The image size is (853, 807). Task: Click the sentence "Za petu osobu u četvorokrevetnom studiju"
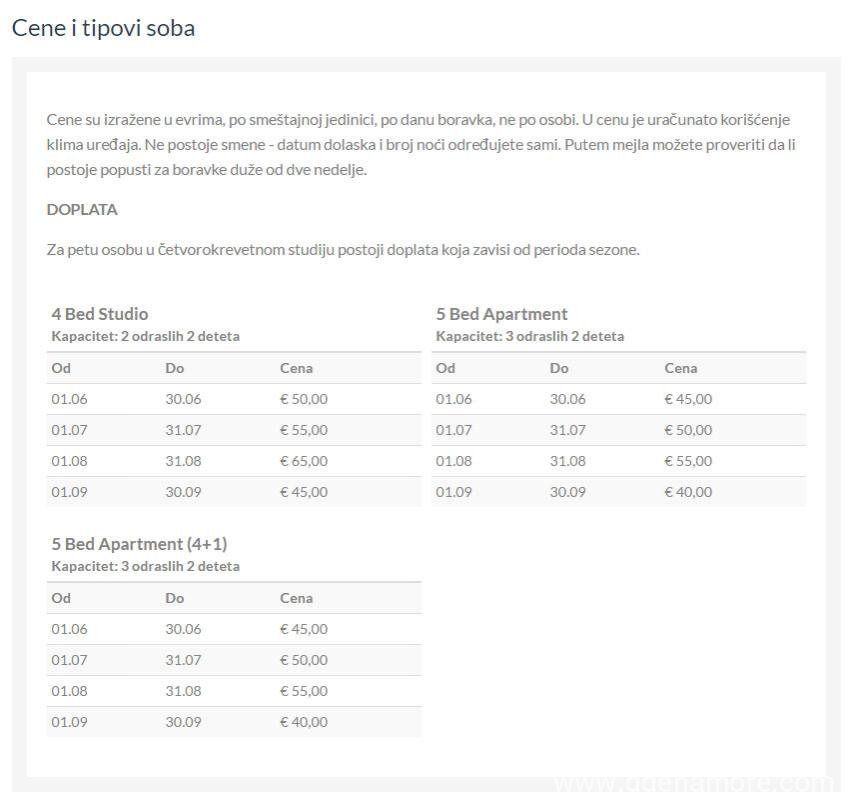343,249
